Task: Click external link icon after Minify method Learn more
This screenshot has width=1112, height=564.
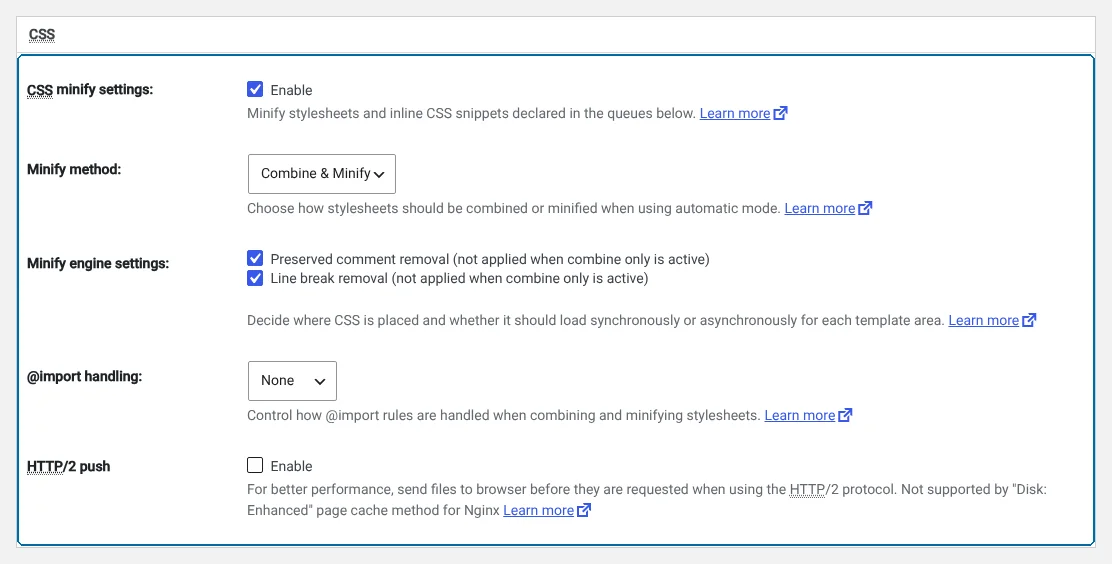Action: coord(865,209)
